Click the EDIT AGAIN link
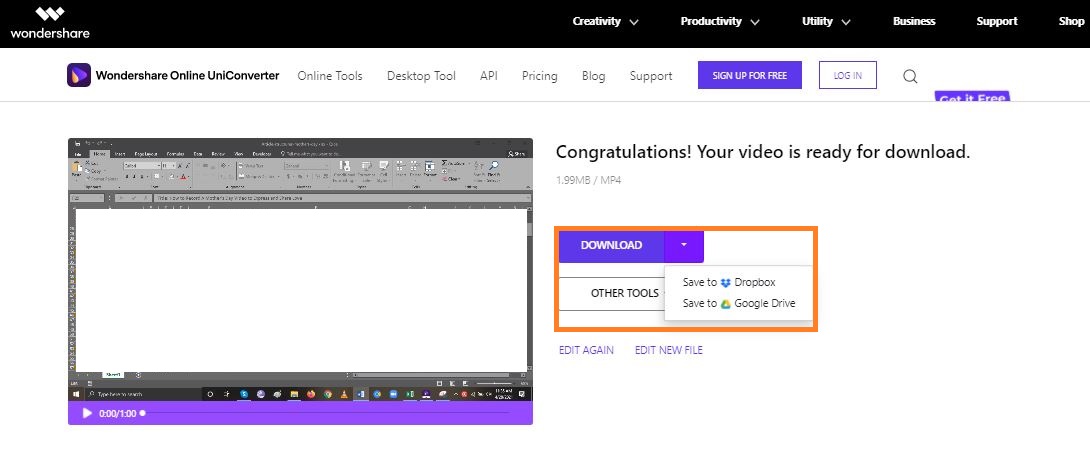 (586, 350)
